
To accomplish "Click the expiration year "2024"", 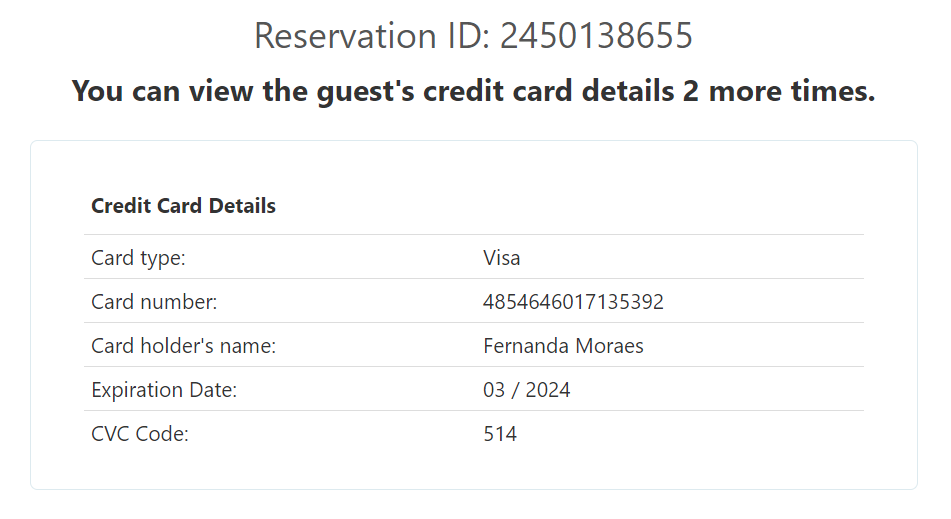I will pos(547,390).
